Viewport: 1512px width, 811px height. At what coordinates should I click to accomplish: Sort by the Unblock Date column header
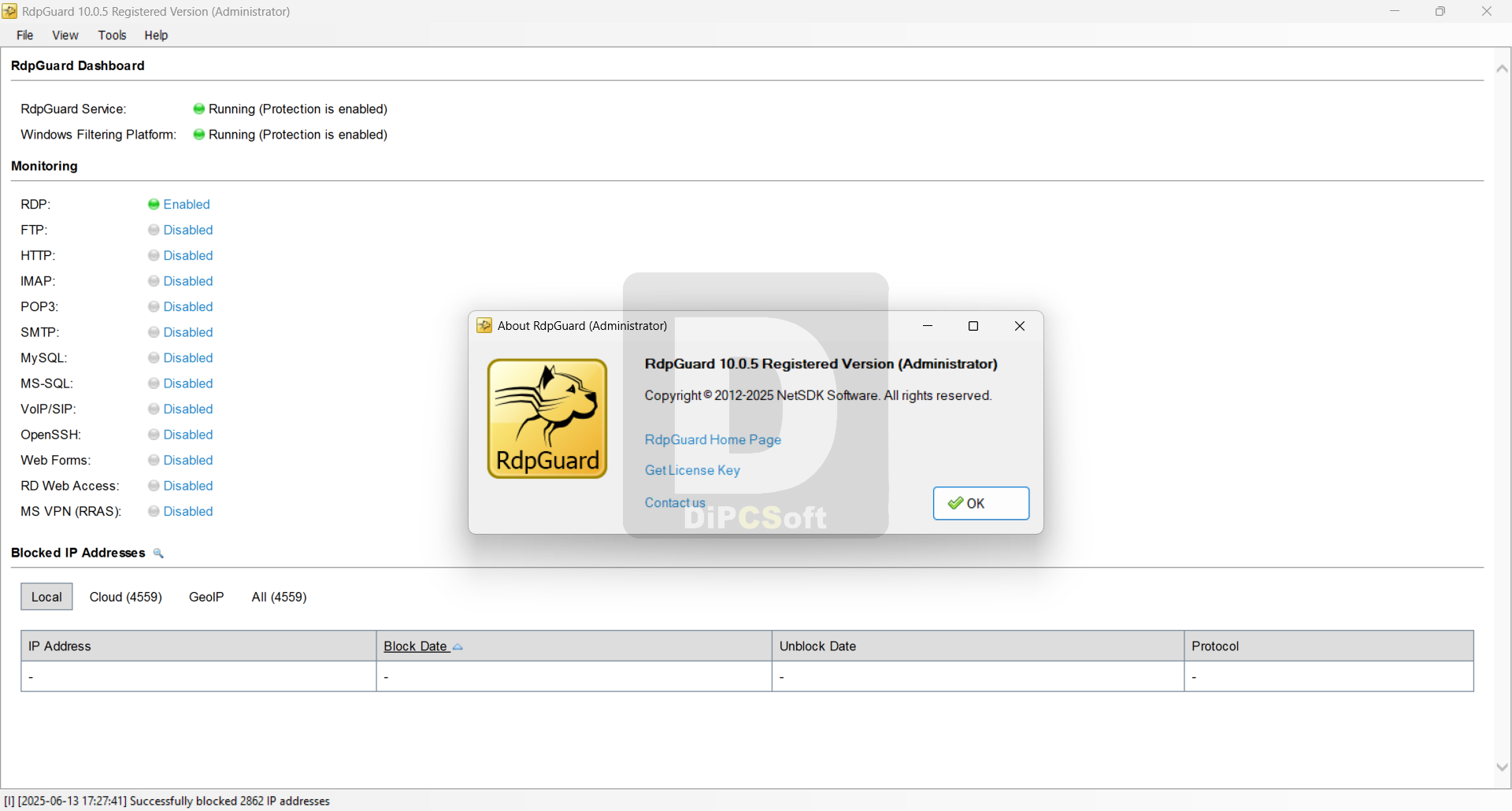[978, 646]
